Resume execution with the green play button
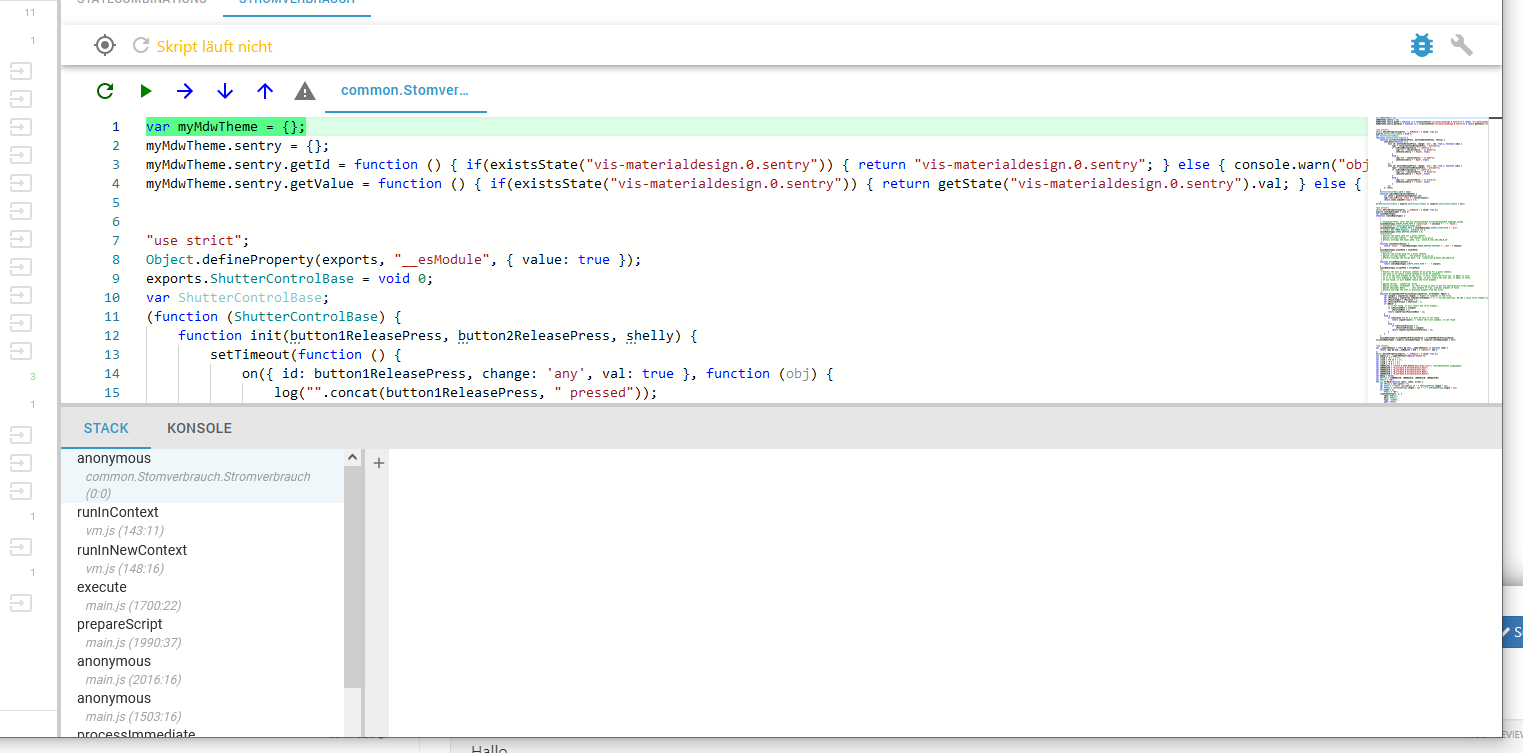 tap(146, 91)
